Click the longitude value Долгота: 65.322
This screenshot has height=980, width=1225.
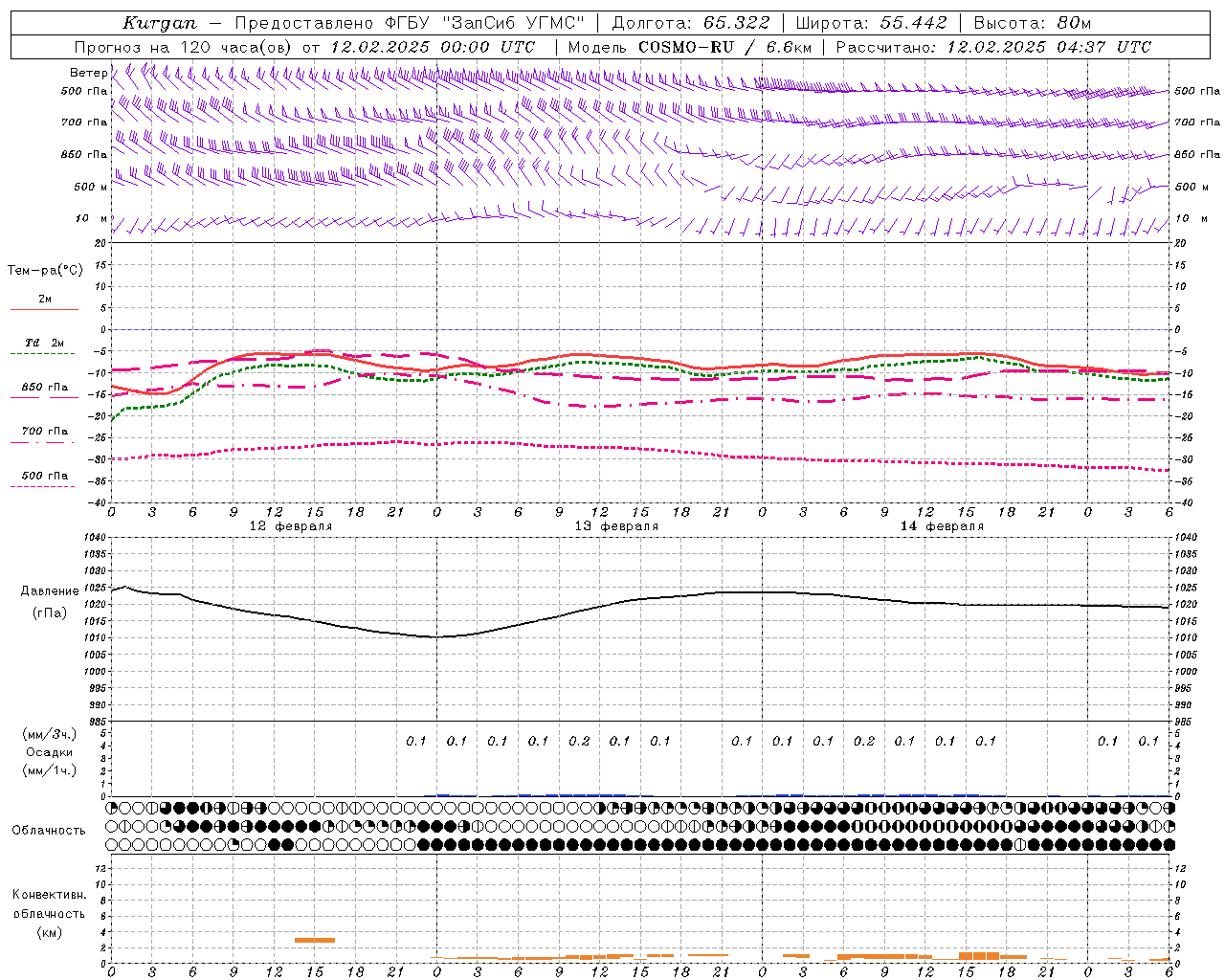pos(690,23)
